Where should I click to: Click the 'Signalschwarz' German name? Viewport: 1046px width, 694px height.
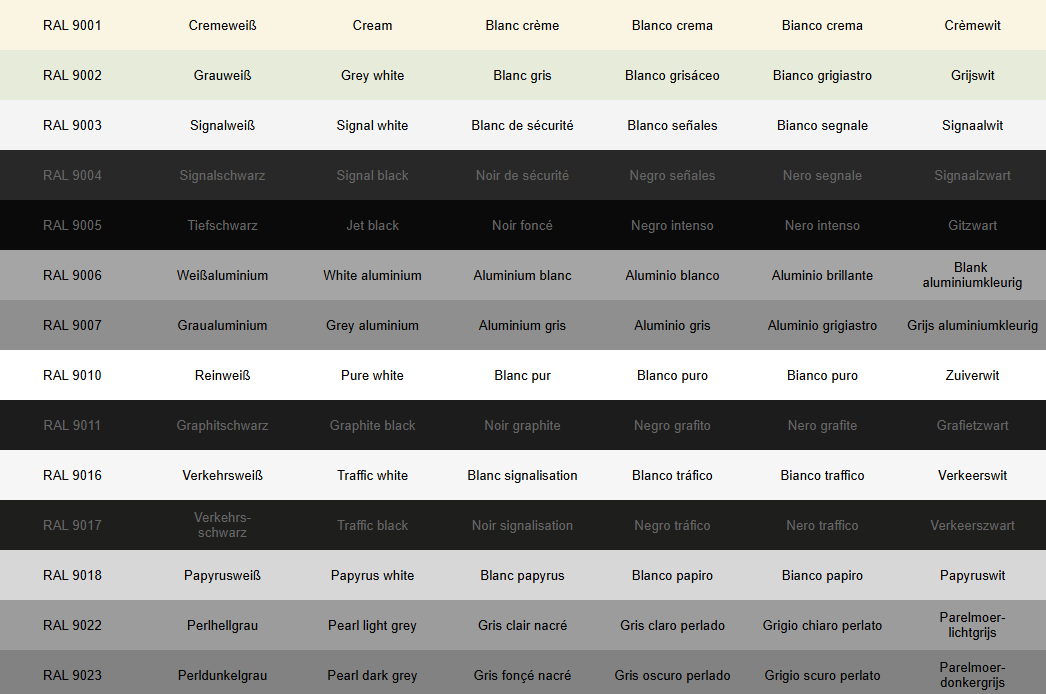point(222,175)
